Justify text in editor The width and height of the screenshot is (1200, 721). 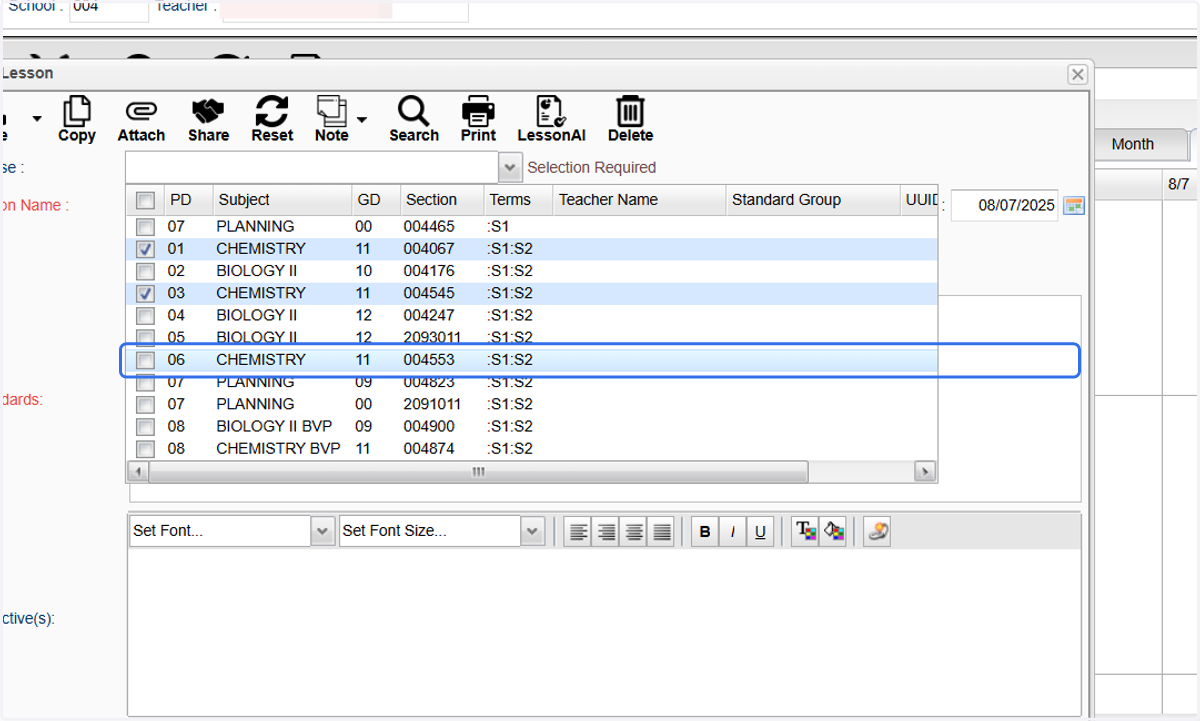pyautogui.click(x=662, y=532)
